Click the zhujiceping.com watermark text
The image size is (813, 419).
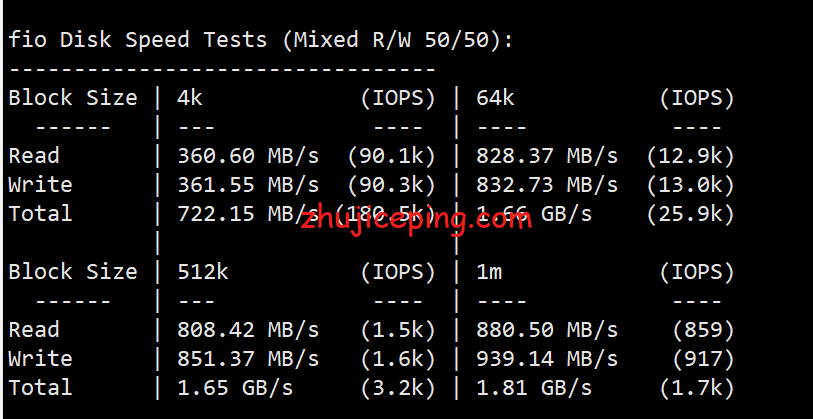point(416,220)
